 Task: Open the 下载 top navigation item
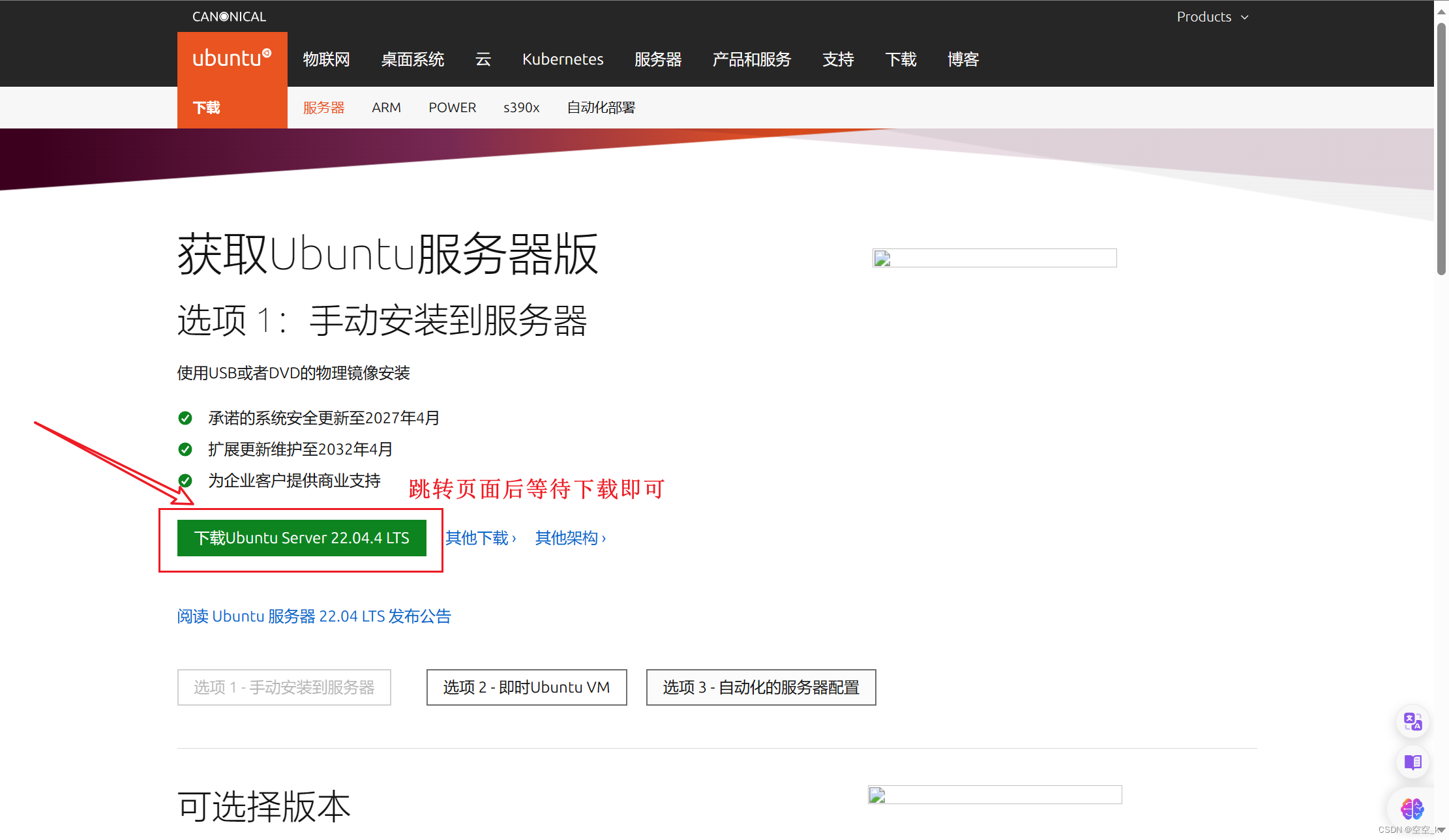tap(901, 59)
